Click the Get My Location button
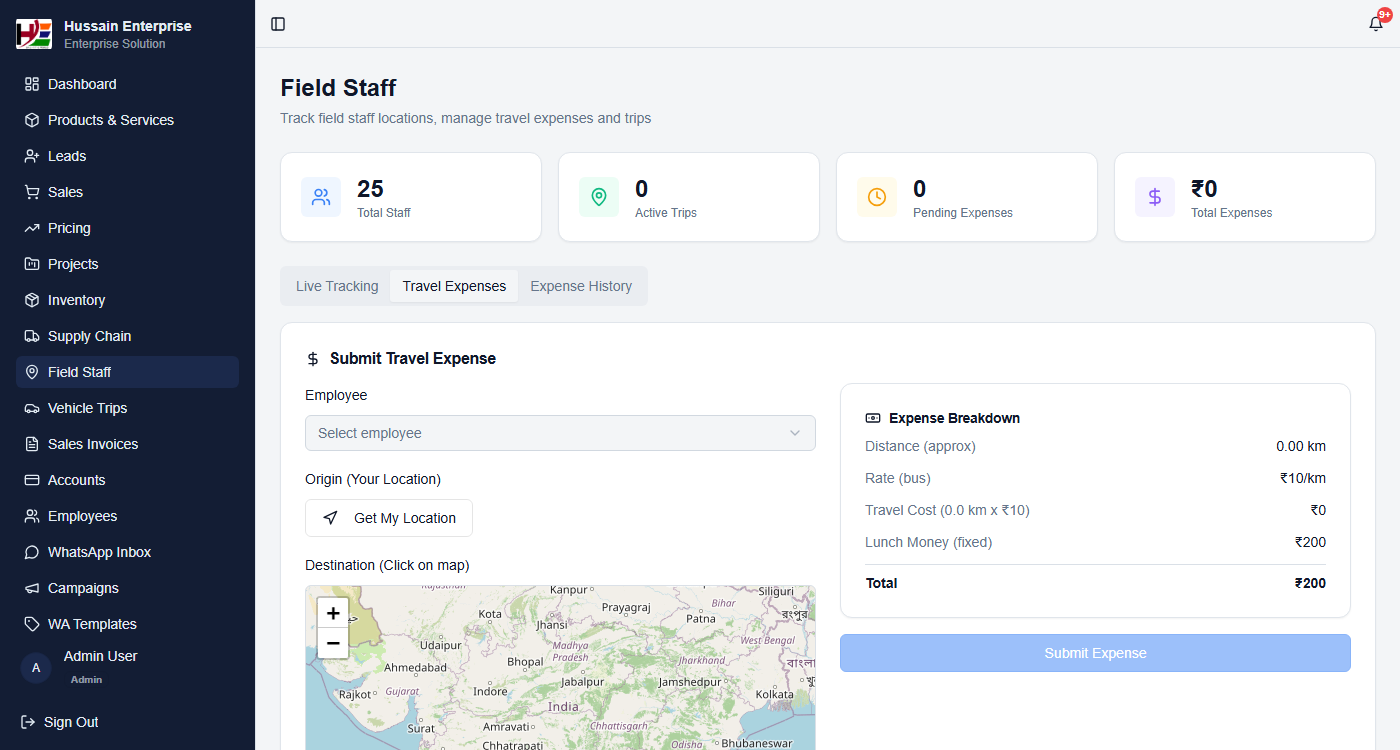The height and width of the screenshot is (750, 1400). [x=389, y=518]
